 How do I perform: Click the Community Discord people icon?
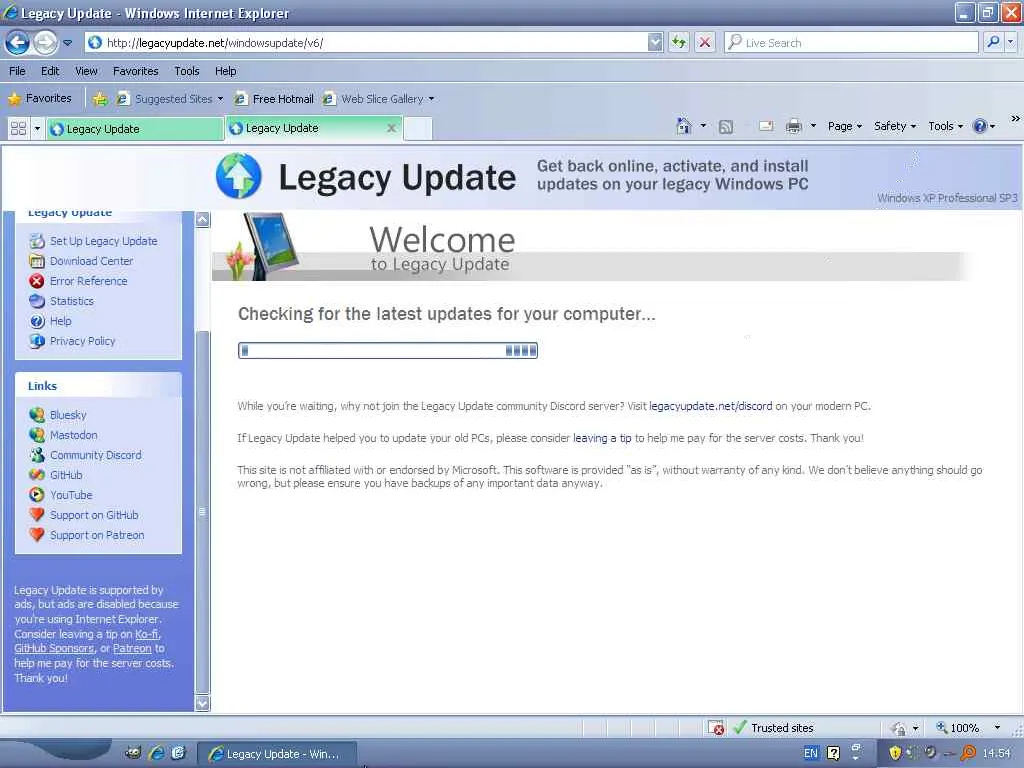[x=37, y=455]
